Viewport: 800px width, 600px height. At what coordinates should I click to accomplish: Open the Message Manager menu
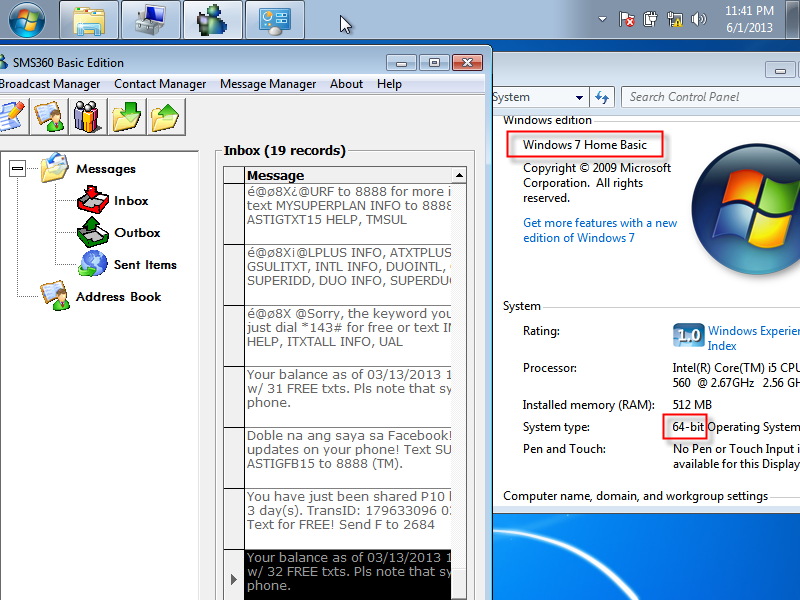(x=267, y=84)
